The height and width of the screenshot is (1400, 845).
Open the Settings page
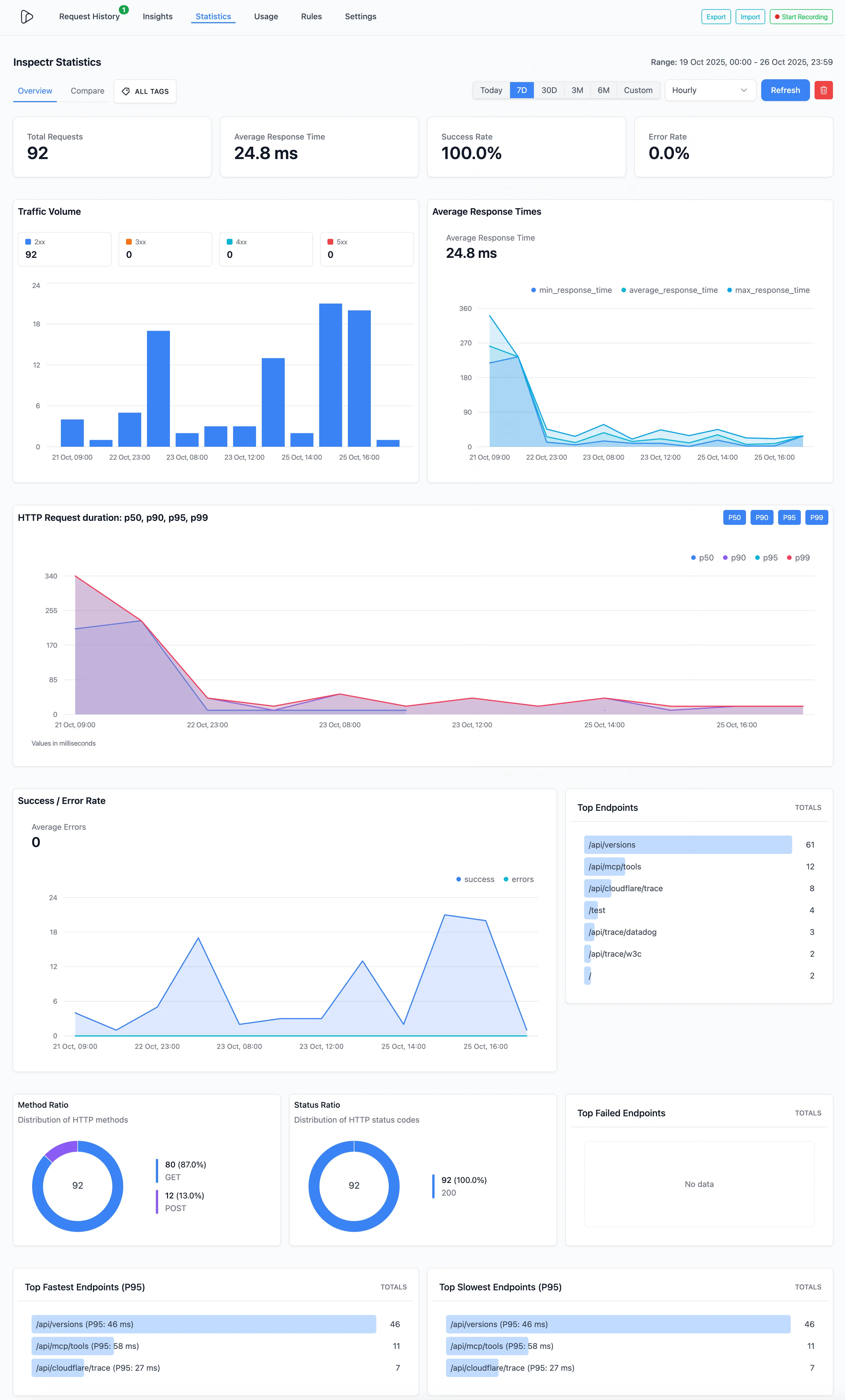point(360,16)
